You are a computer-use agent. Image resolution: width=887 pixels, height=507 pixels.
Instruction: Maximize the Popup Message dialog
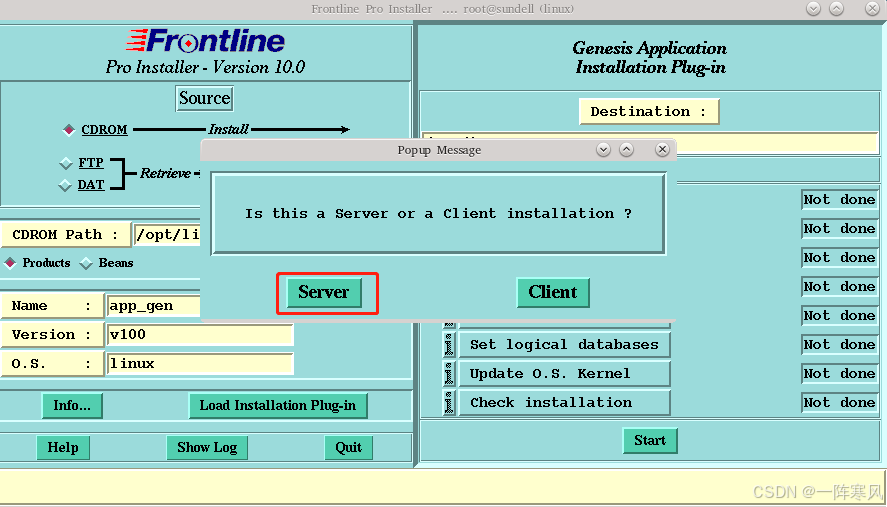coord(626,150)
